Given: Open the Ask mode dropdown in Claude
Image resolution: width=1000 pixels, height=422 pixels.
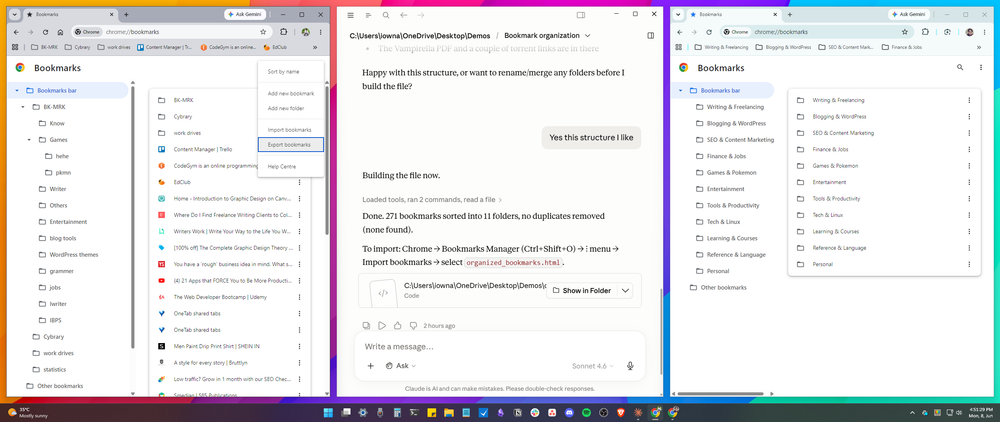Looking at the screenshot, I should coord(401,366).
